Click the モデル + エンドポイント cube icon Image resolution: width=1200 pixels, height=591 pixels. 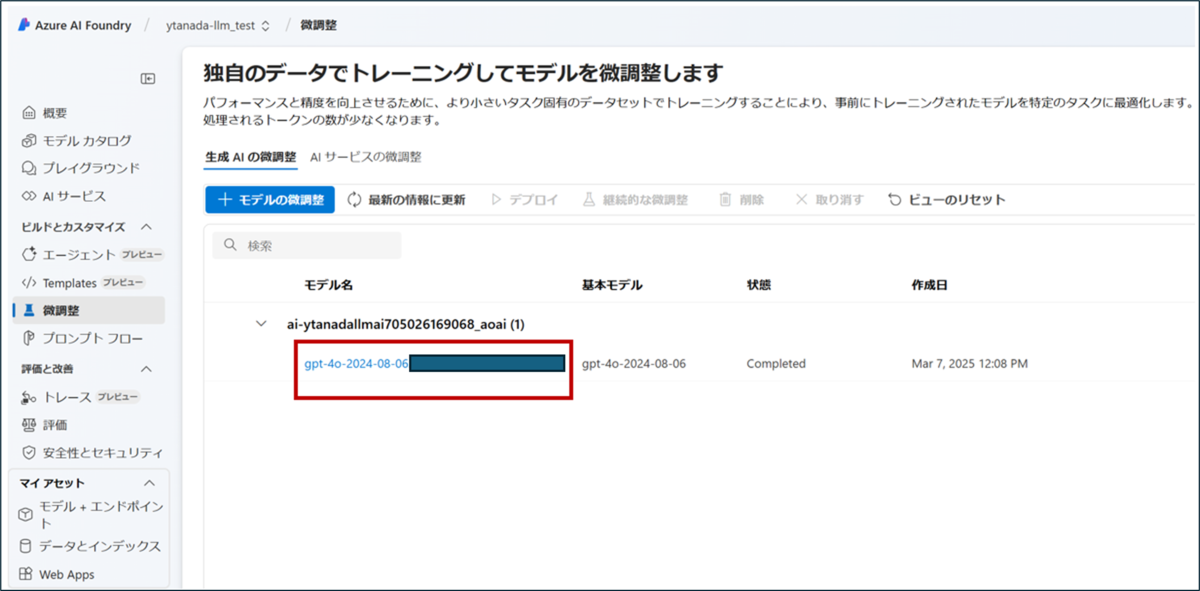coord(26,514)
